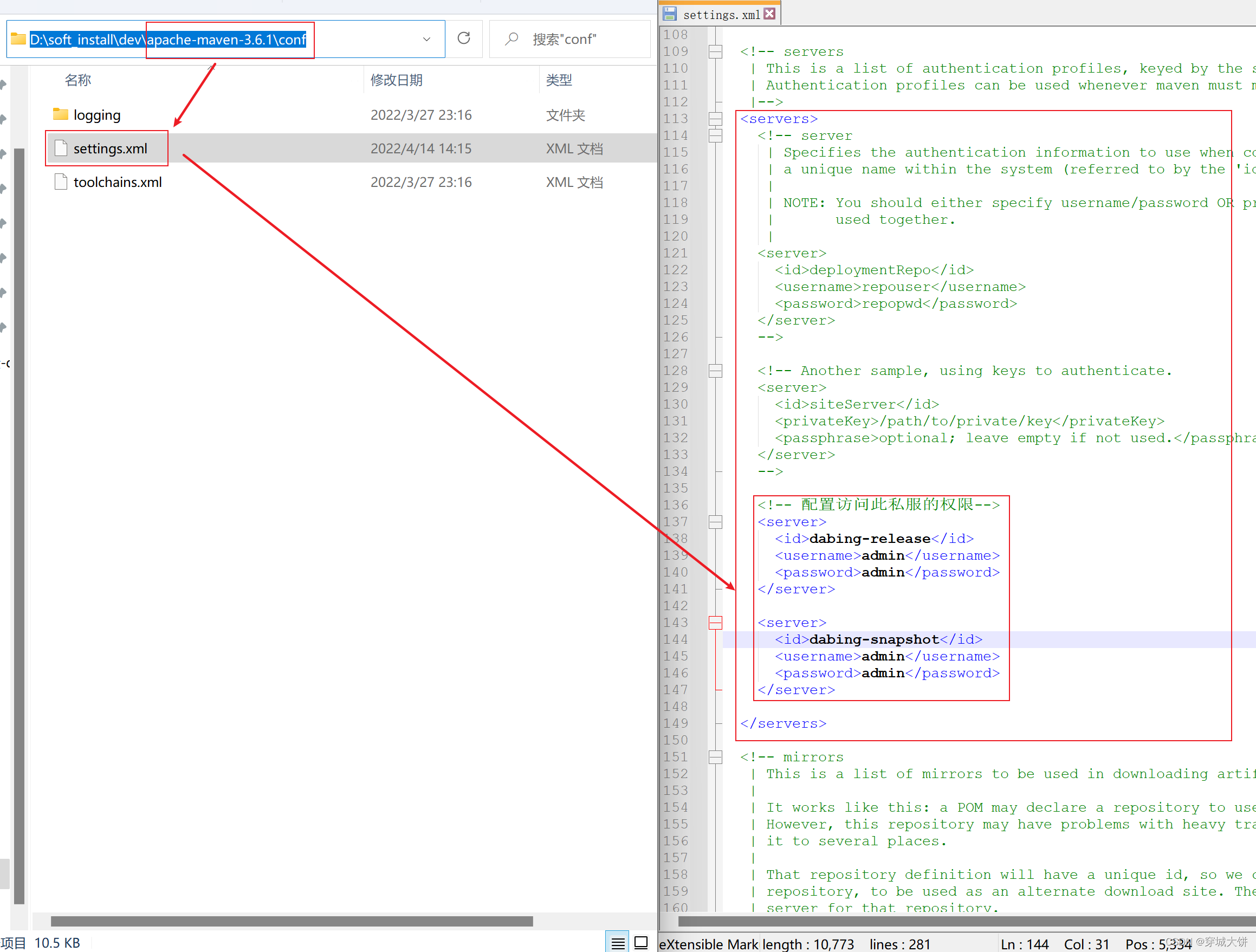Close the settings.xml editor tab

[x=770, y=14]
